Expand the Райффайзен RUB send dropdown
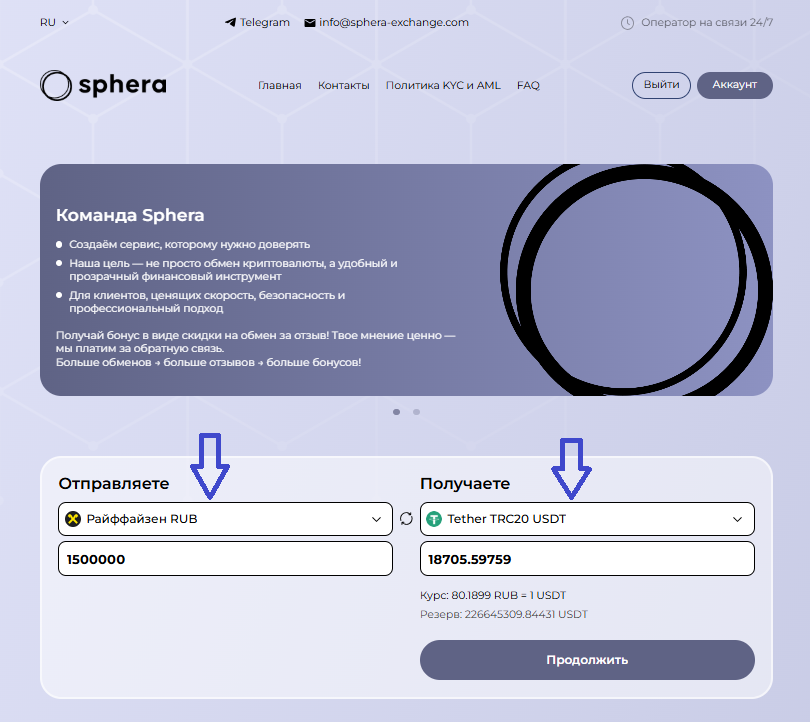Image resolution: width=810 pixels, height=722 pixels. tap(376, 519)
